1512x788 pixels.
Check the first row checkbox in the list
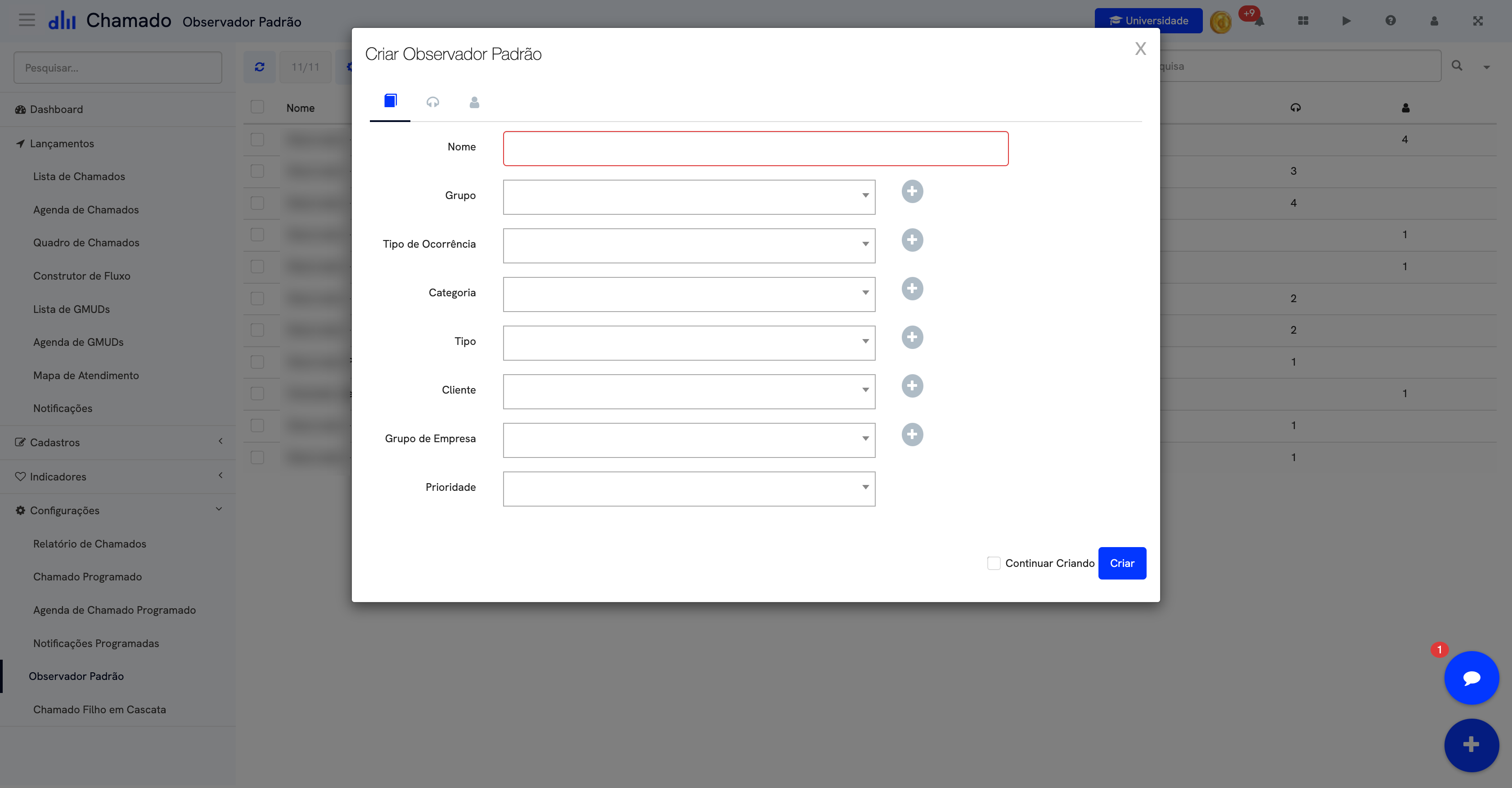(x=258, y=139)
